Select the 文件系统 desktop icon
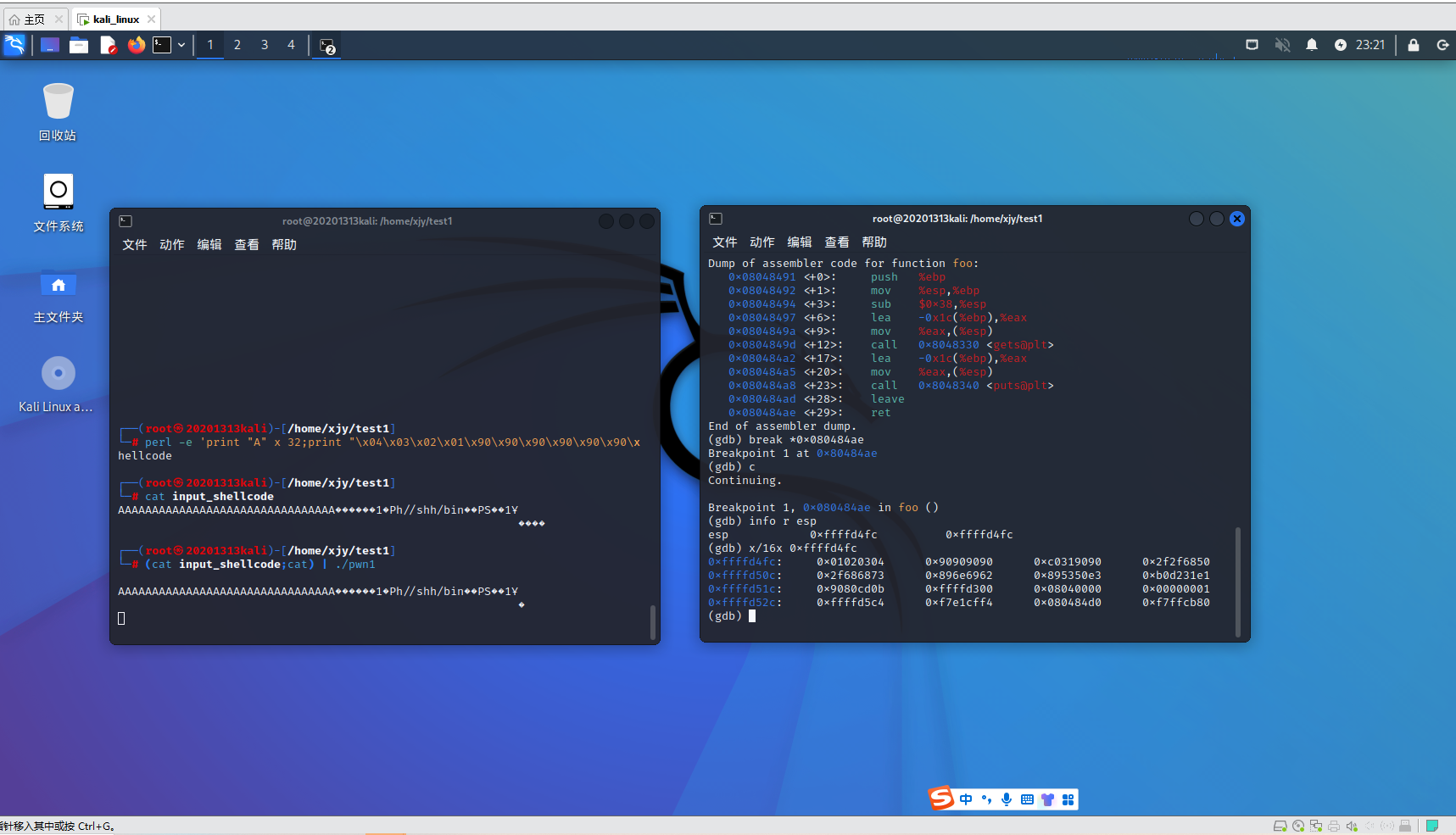The height and width of the screenshot is (835, 1456). 59,203
